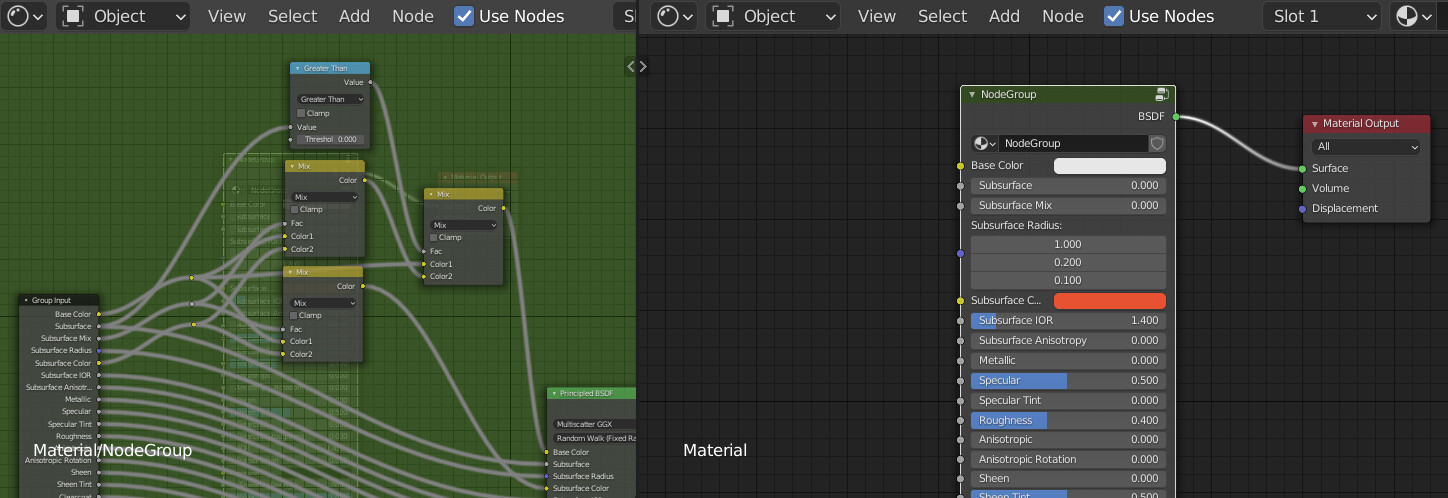Click Subsurface Radius socket on NodeGroup node
Image resolution: width=1448 pixels, height=498 pixels.
pos(960,253)
